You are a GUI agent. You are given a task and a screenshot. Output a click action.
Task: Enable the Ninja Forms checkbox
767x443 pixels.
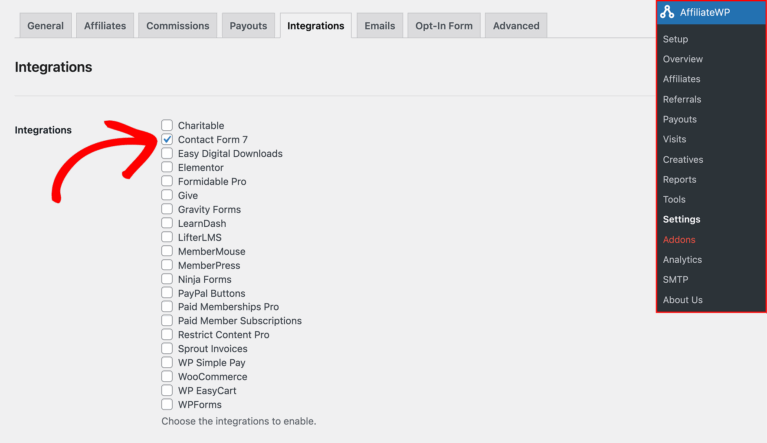pyautogui.click(x=167, y=279)
